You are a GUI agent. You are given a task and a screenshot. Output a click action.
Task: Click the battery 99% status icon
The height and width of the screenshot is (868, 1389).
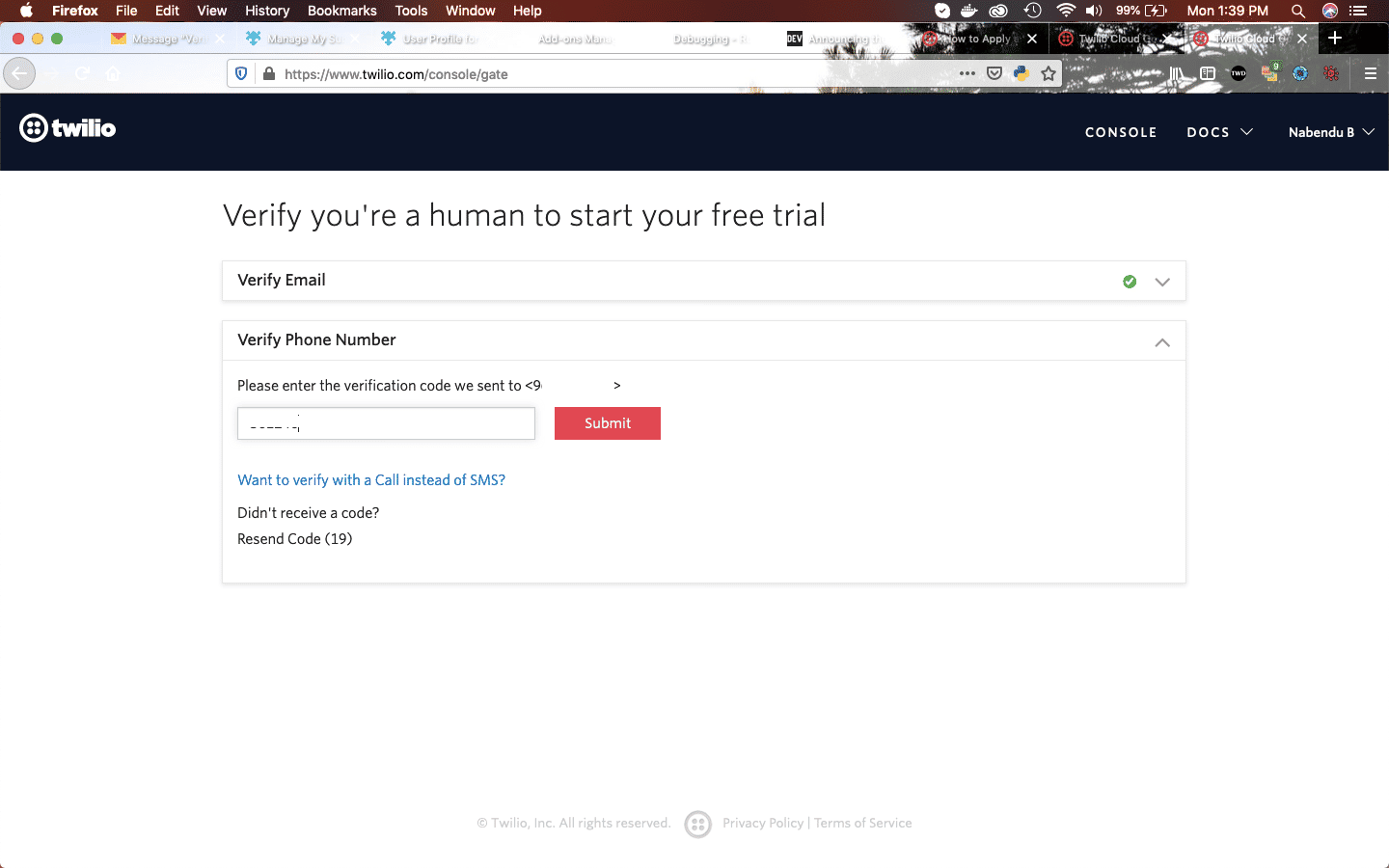coord(1142,11)
